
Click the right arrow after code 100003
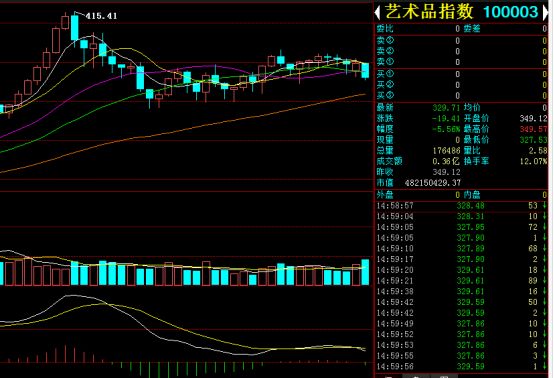coord(545,12)
